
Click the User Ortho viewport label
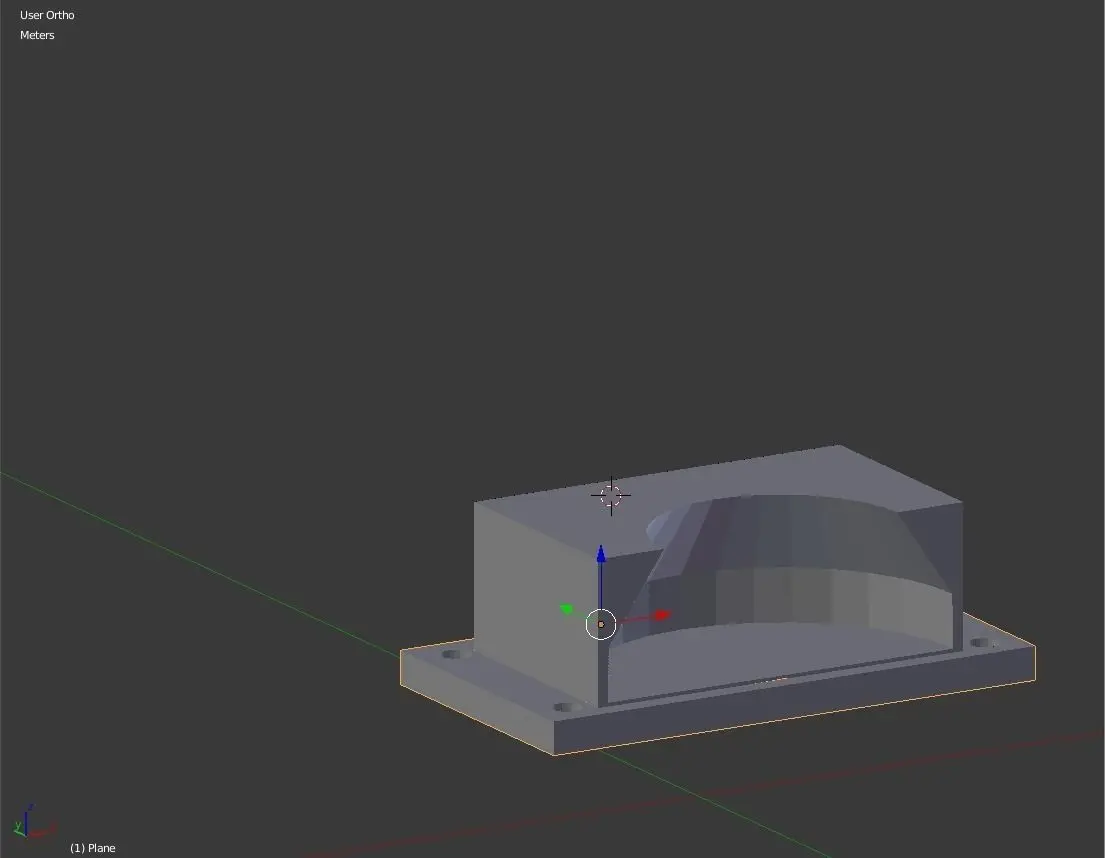pyautogui.click(x=47, y=14)
